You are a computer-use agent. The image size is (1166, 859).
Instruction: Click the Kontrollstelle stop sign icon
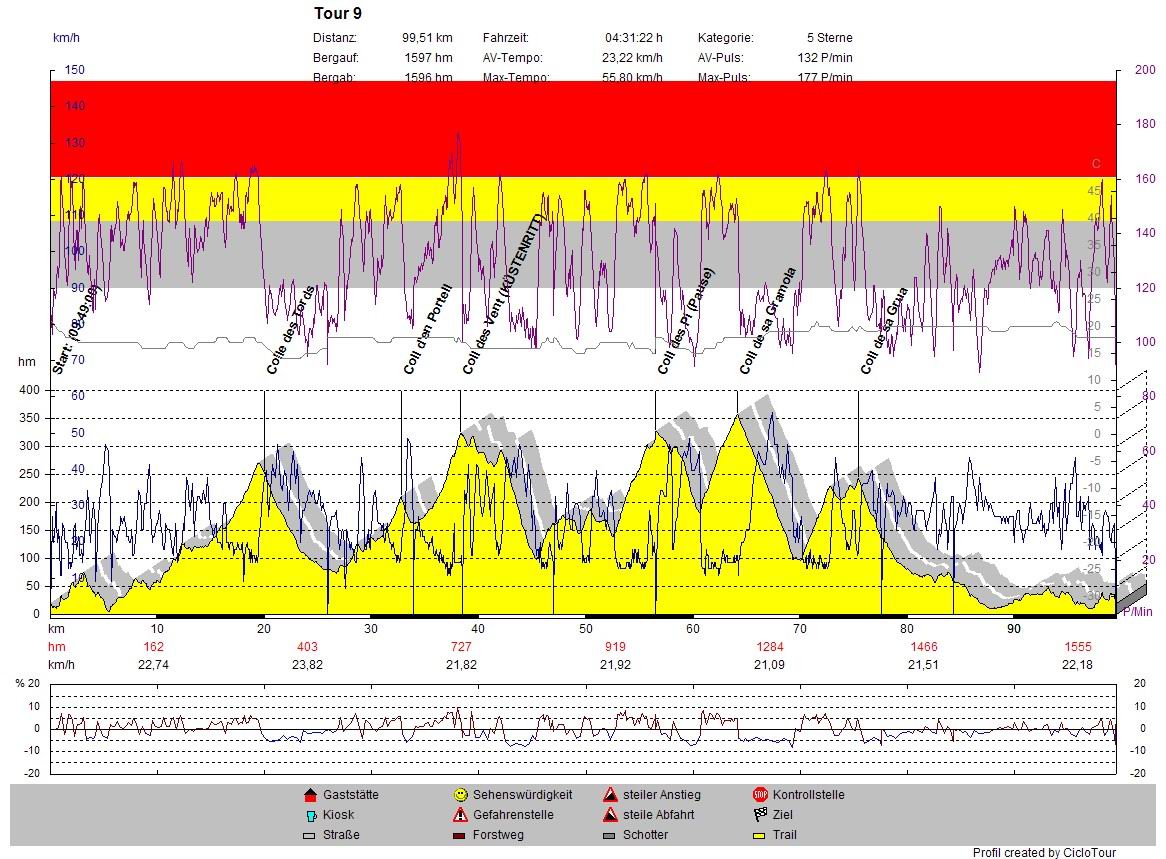click(x=760, y=795)
